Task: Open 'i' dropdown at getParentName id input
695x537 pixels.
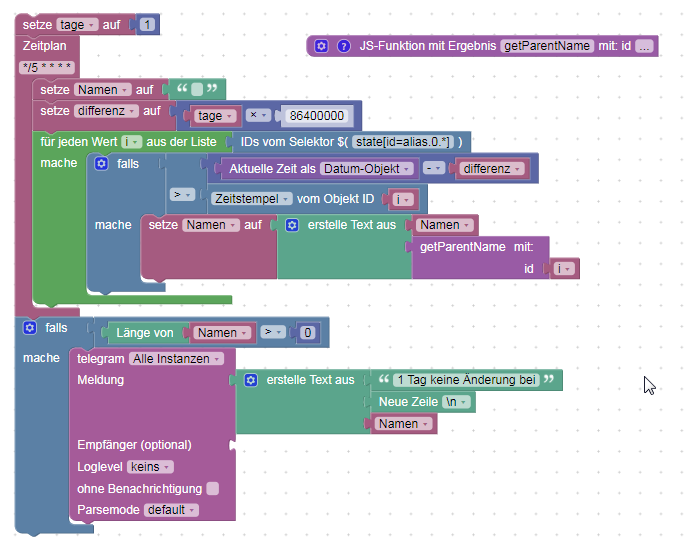Action: coord(564,269)
